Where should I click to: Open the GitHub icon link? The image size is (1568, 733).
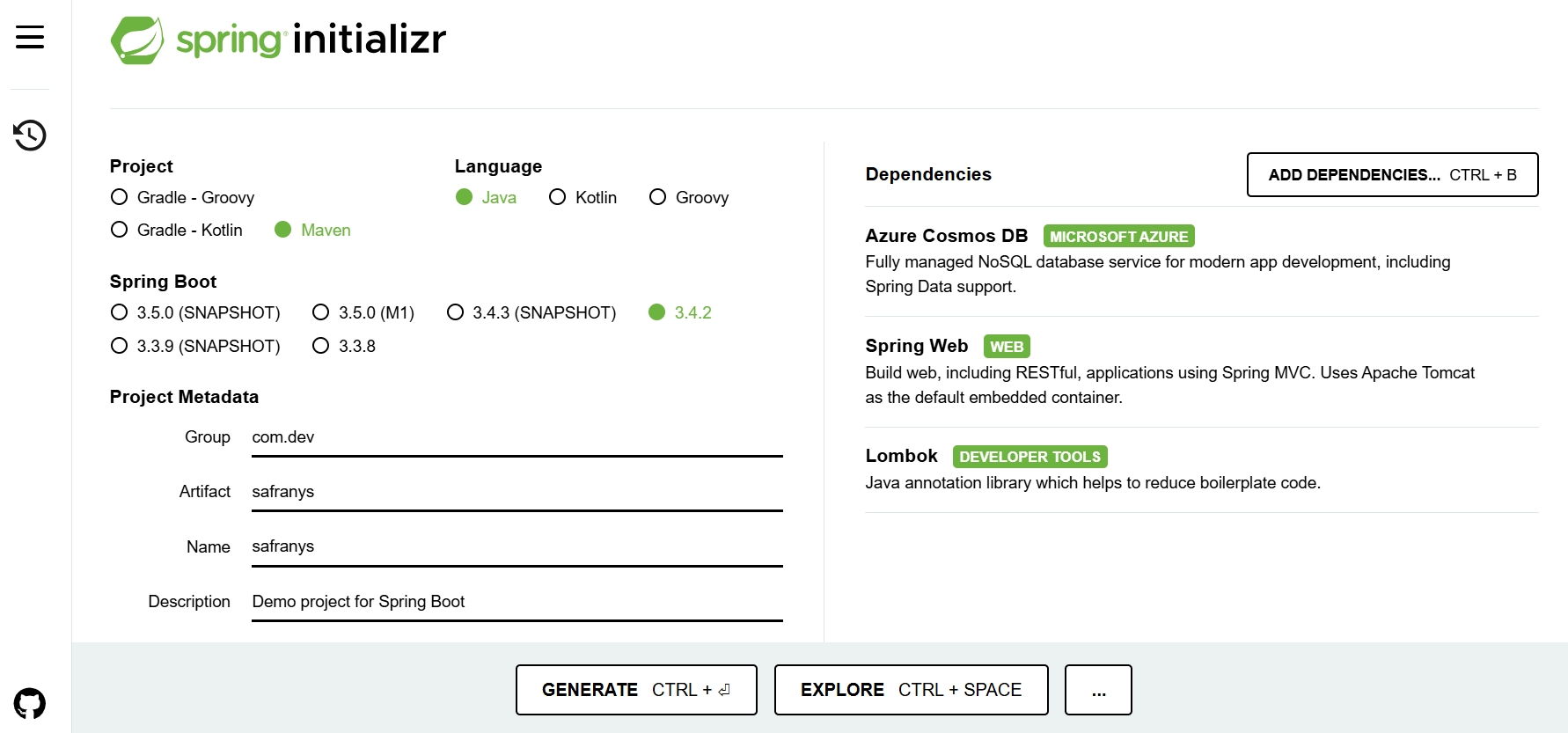click(30, 704)
